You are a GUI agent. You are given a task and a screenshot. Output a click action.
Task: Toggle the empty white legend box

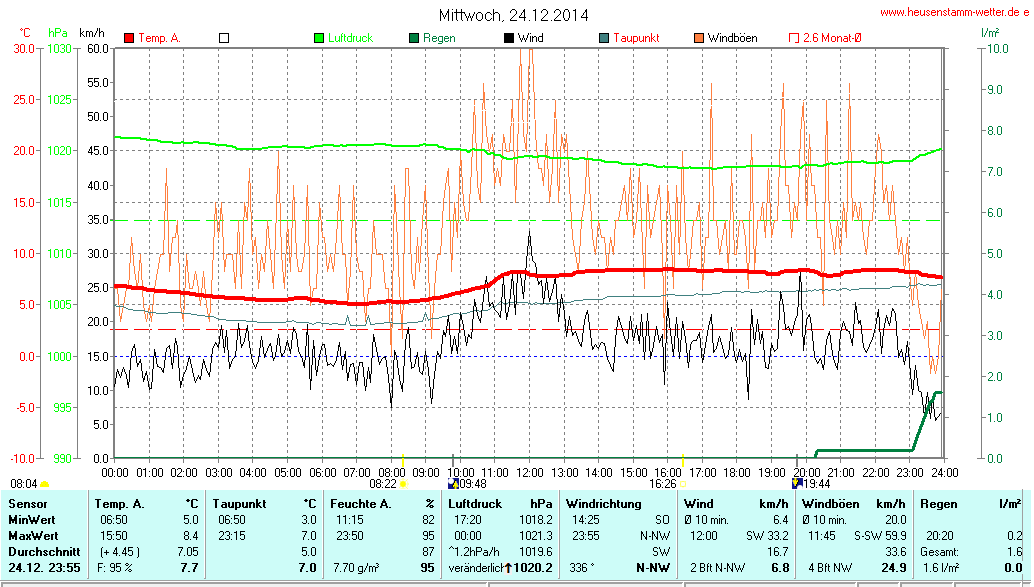(224, 38)
